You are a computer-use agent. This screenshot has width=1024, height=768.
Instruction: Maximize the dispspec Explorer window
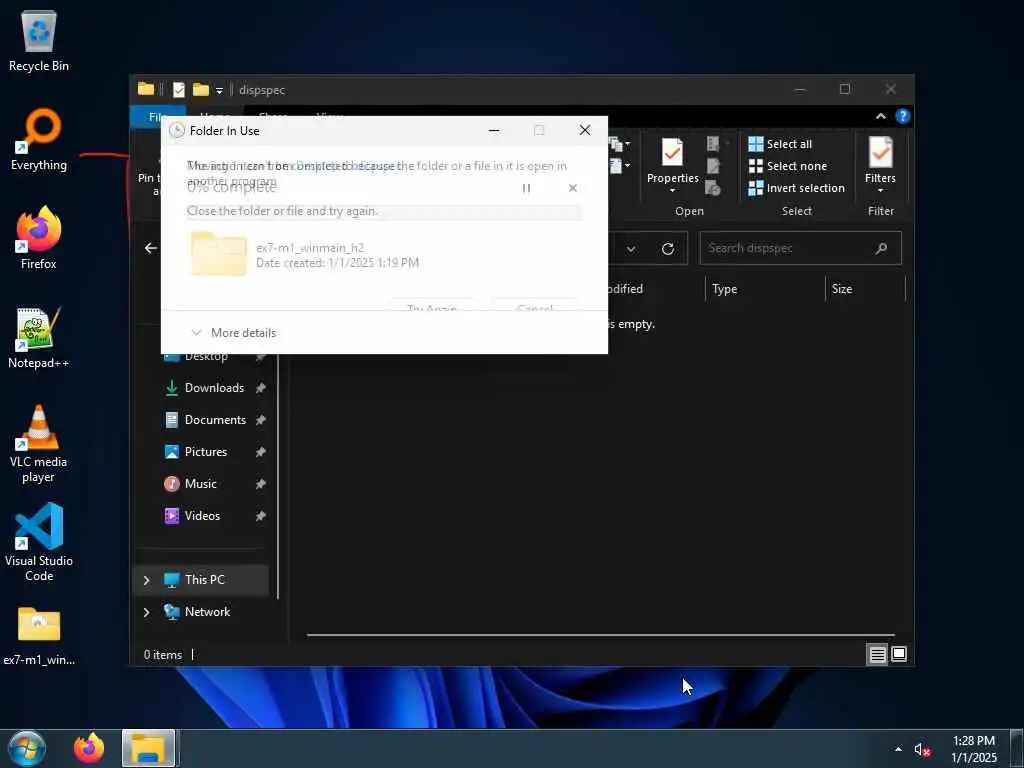point(845,89)
